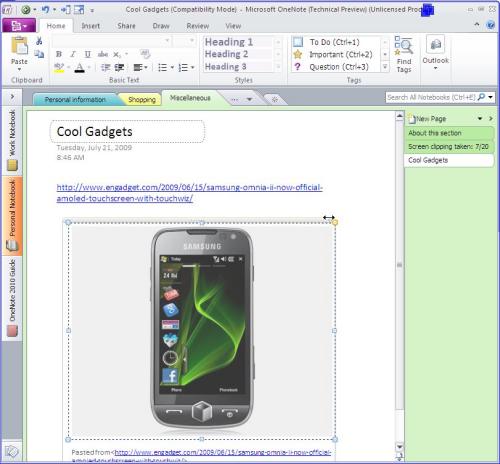Open the Screen clipping taken page
Viewport: 500px width, 464px height.
449,147
